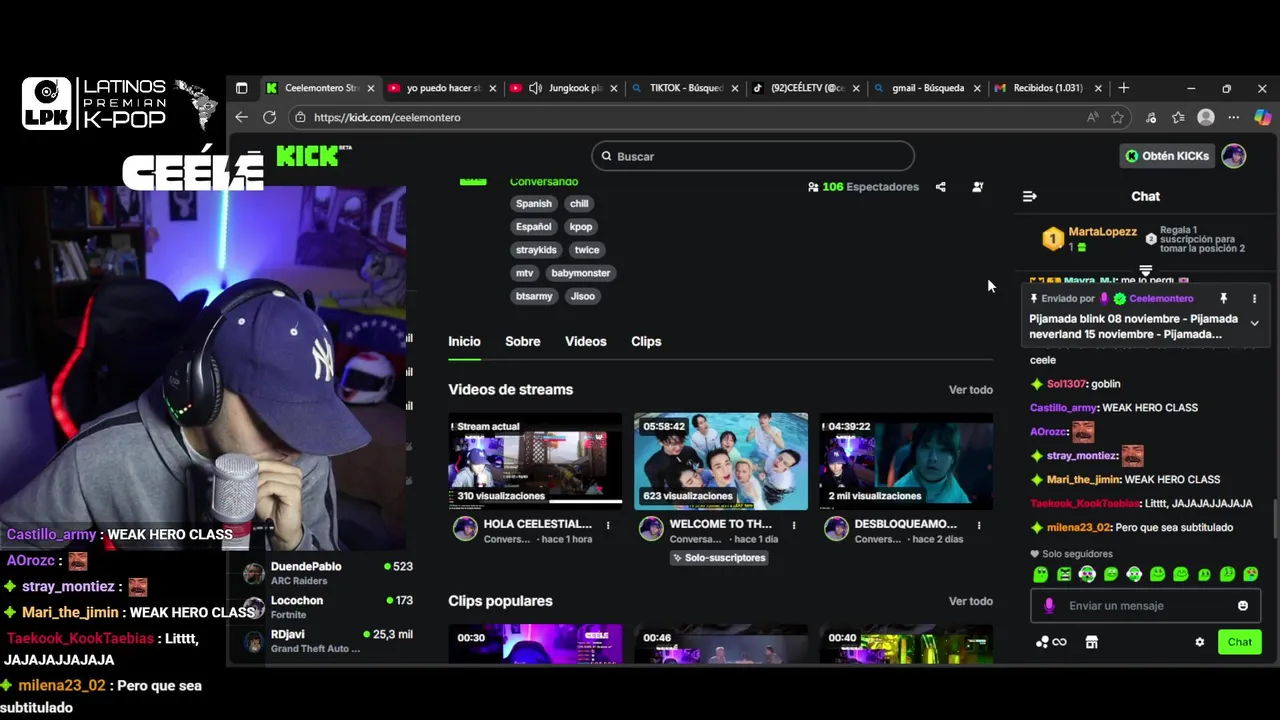The image size is (1280, 720).
Task: Click in the Buscar search field
Action: pyautogui.click(x=753, y=156)
